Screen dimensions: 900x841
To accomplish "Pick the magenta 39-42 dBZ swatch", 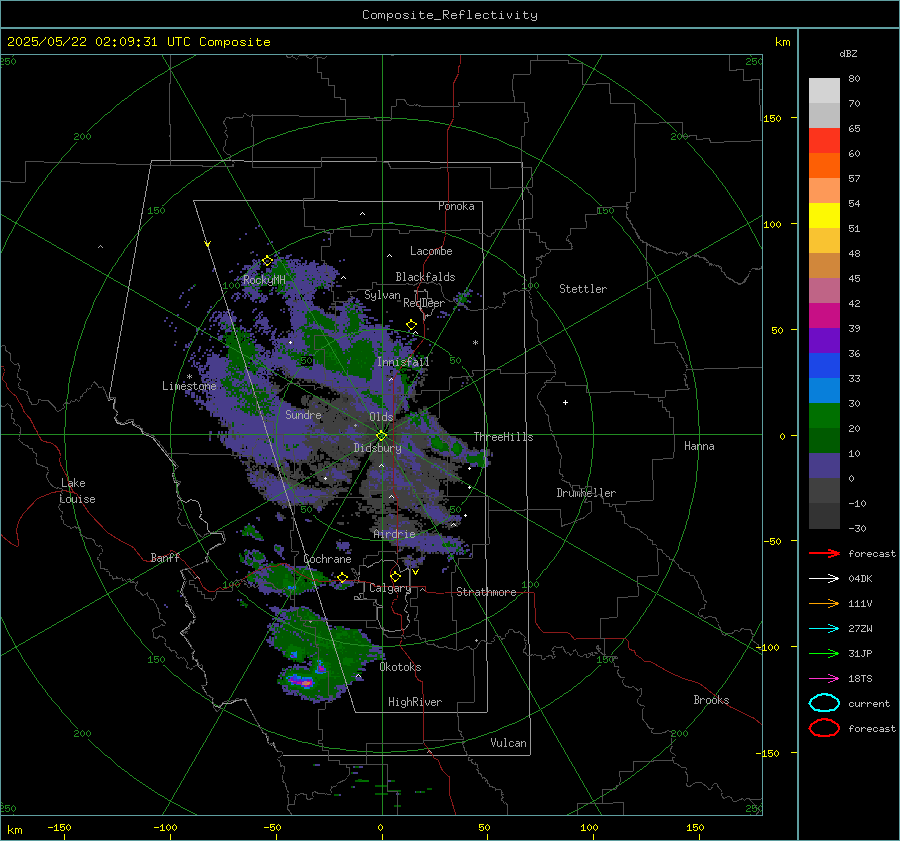I will pos(824,316).
